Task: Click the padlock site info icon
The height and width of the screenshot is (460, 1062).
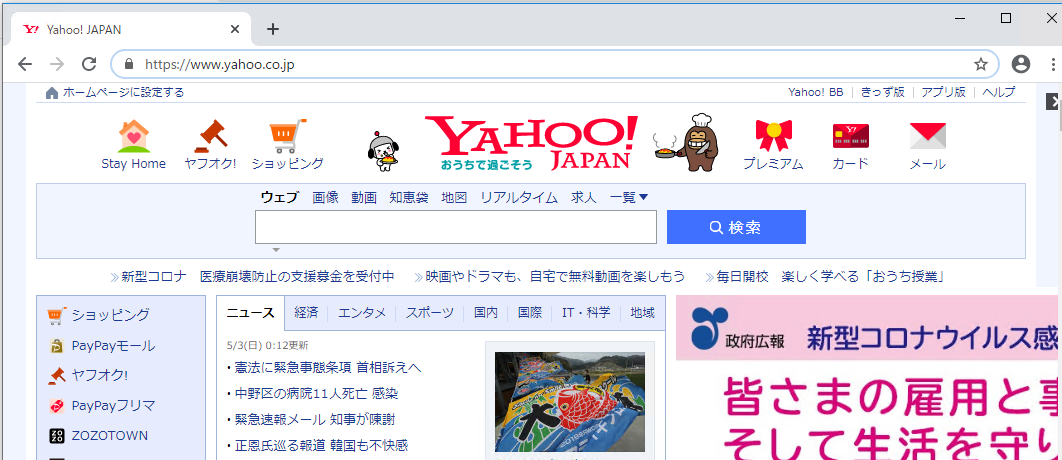Action: point(129,64)
